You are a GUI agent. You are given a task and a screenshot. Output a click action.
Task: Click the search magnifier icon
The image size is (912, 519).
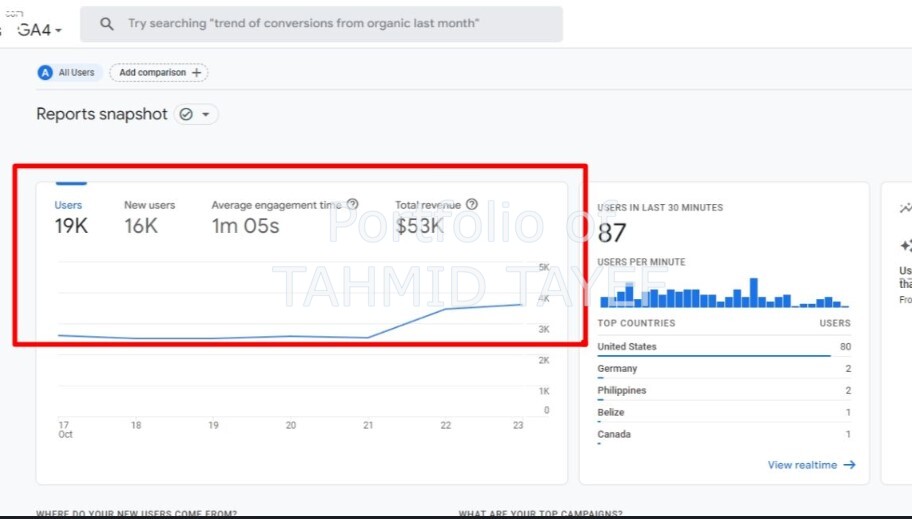point(106,24)
